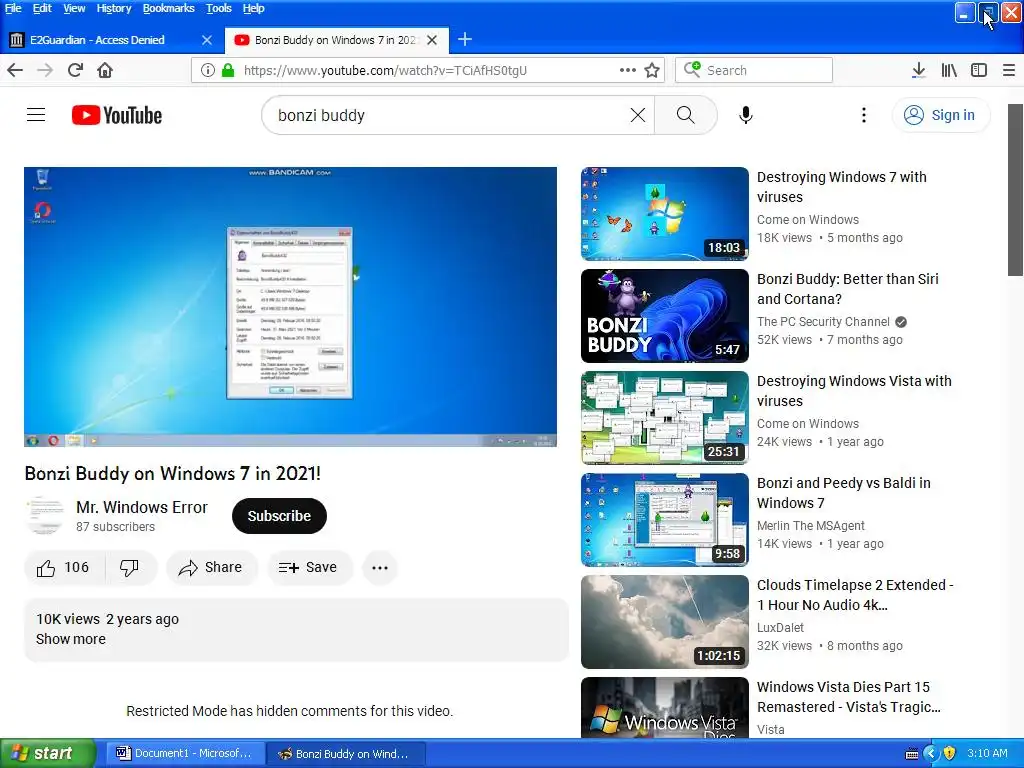Open Bonzi and Peedy vs Baldi thumbnail
The image size is (1024, 768).
(665, 520)
